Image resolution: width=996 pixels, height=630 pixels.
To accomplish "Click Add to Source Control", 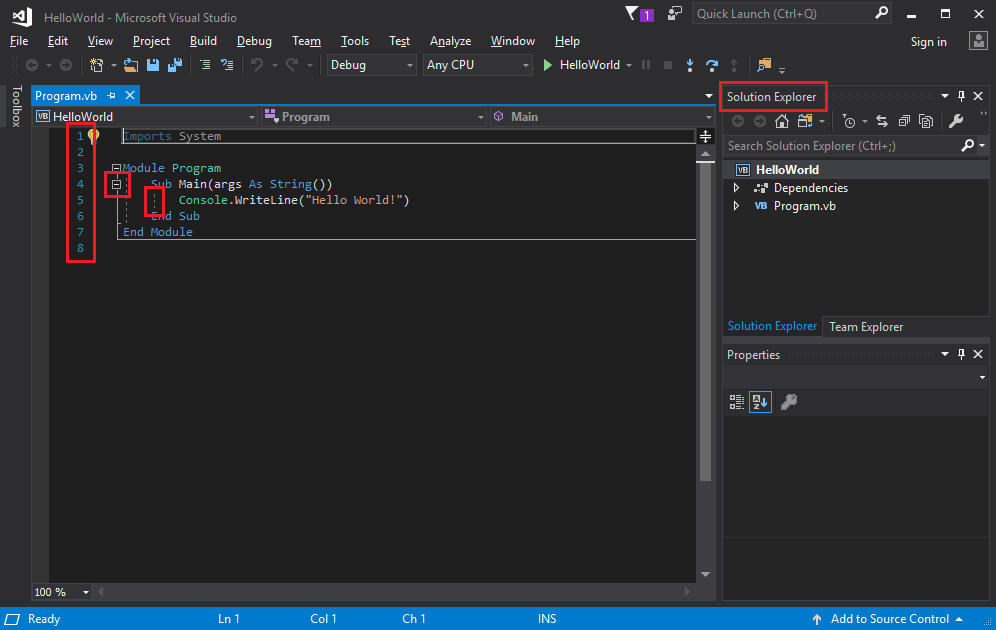I will click(889, 618).
